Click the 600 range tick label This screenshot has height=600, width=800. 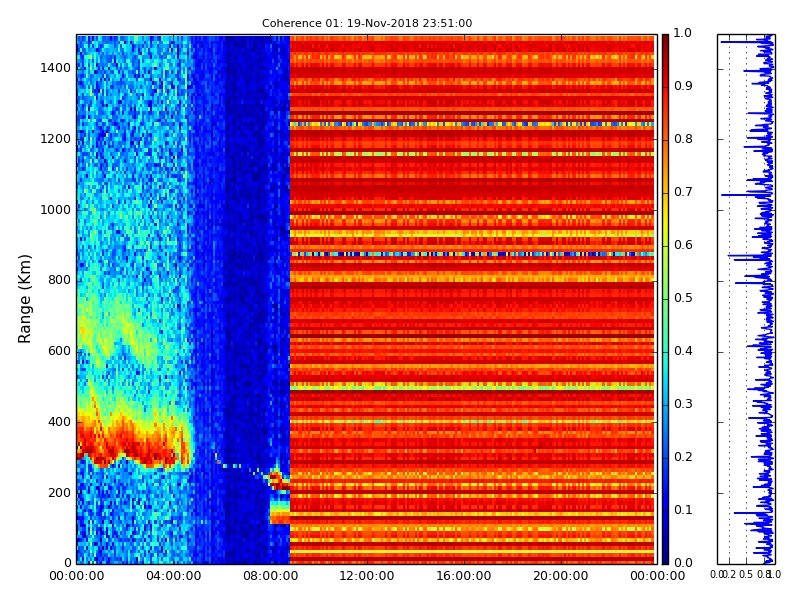pyautogui.click(x=59, y=352)
